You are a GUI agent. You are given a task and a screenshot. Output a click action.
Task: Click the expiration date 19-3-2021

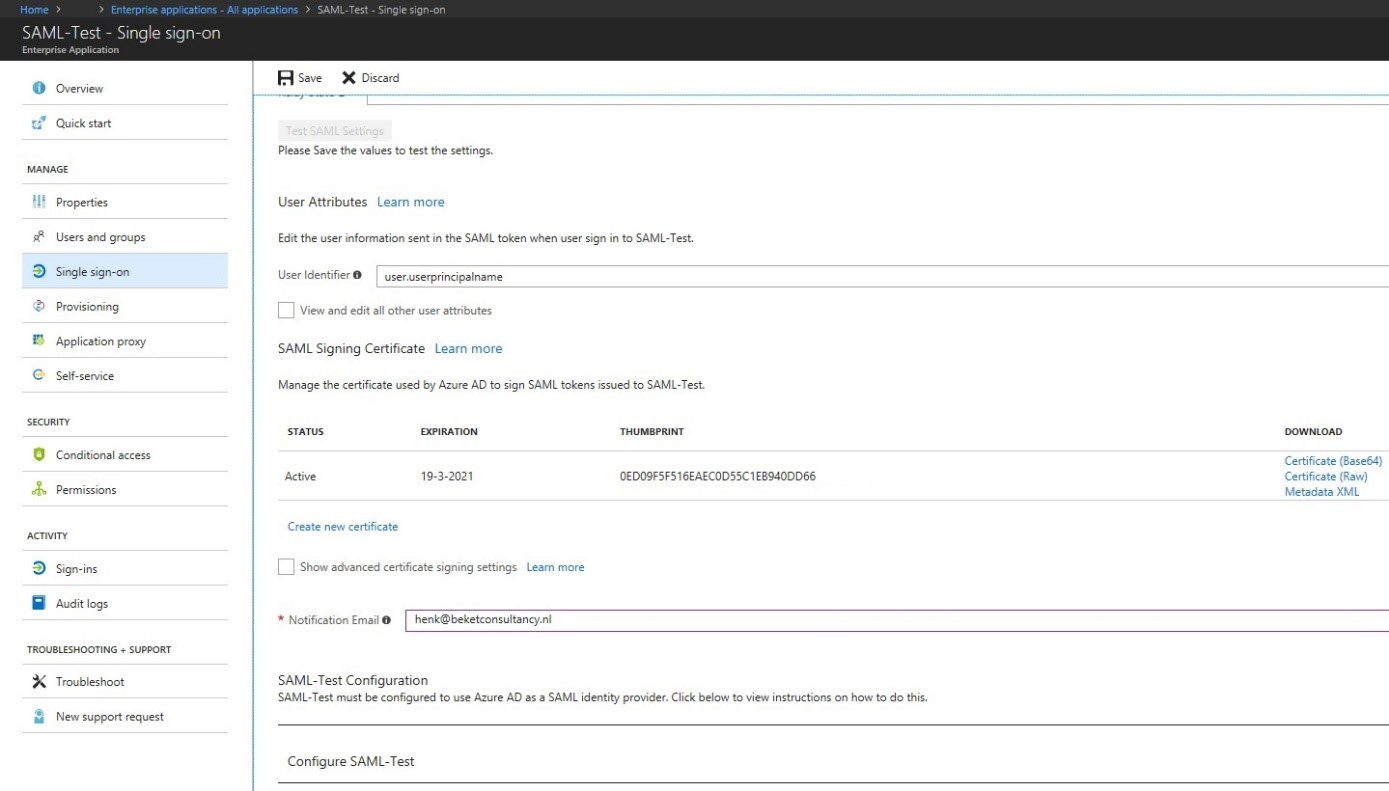447,476
